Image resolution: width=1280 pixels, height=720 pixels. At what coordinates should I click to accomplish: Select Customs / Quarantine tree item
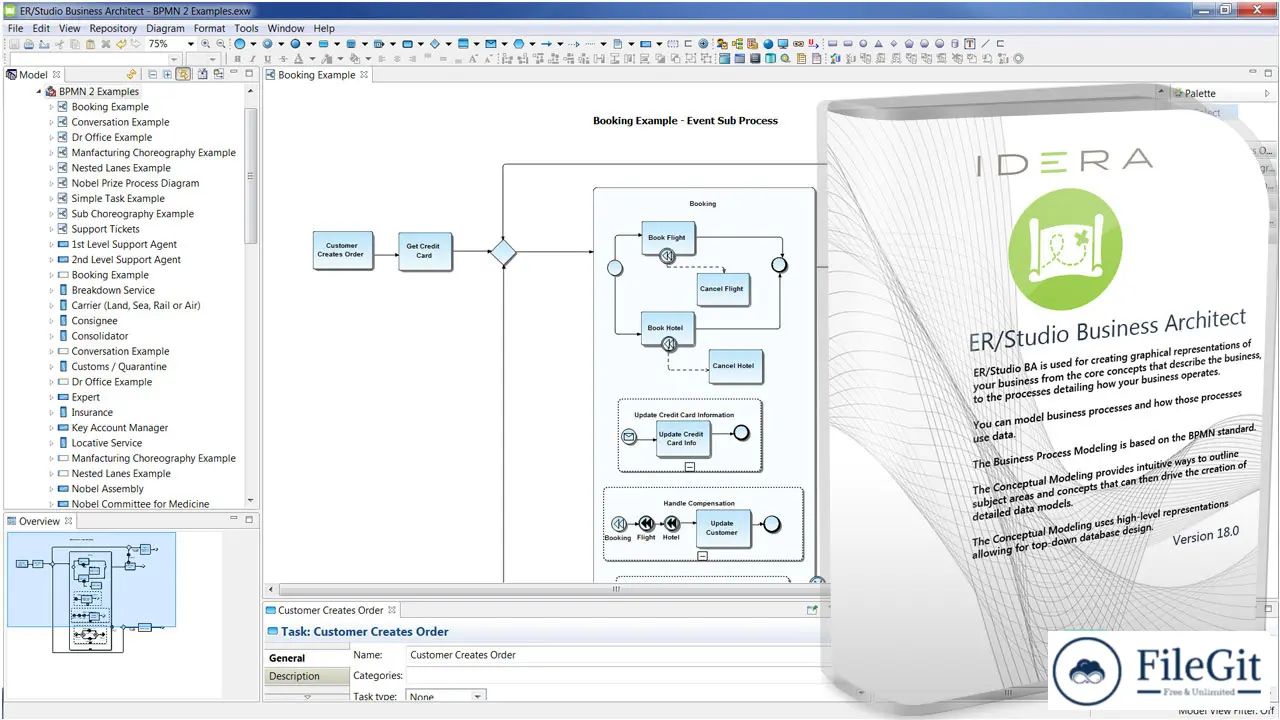click(x=119, y=367)
